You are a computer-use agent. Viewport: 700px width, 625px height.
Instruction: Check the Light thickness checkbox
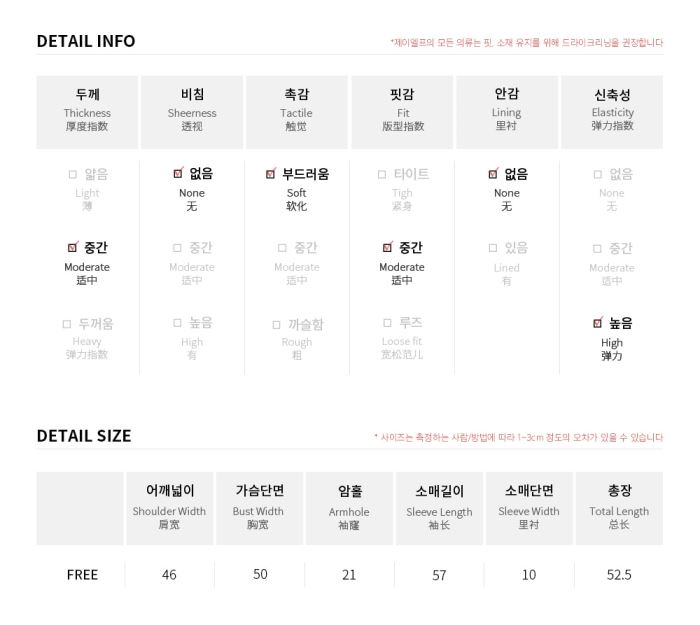(x=73, y=174)
